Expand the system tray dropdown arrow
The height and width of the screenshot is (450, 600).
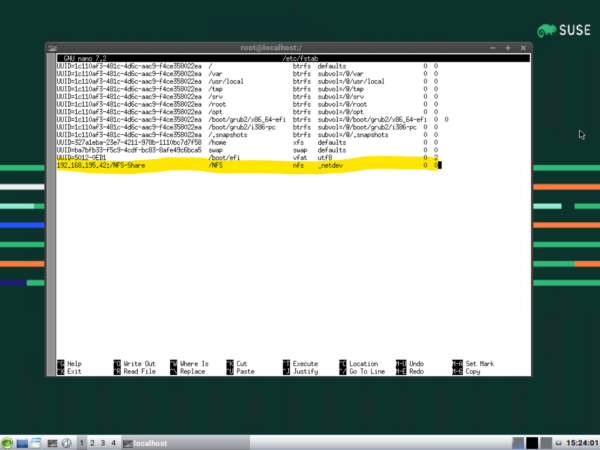[558, 443]
